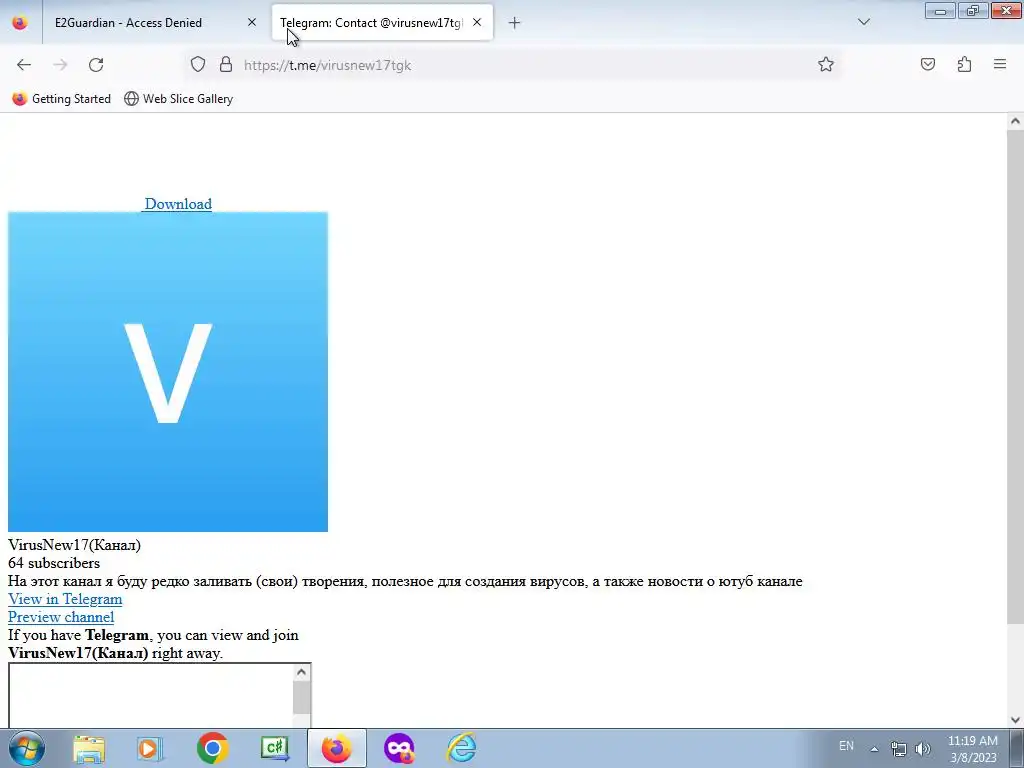Viewport: 1024px width, 768px height.
Task: Click inside the embedded frame box
Action: click(150, 696)
